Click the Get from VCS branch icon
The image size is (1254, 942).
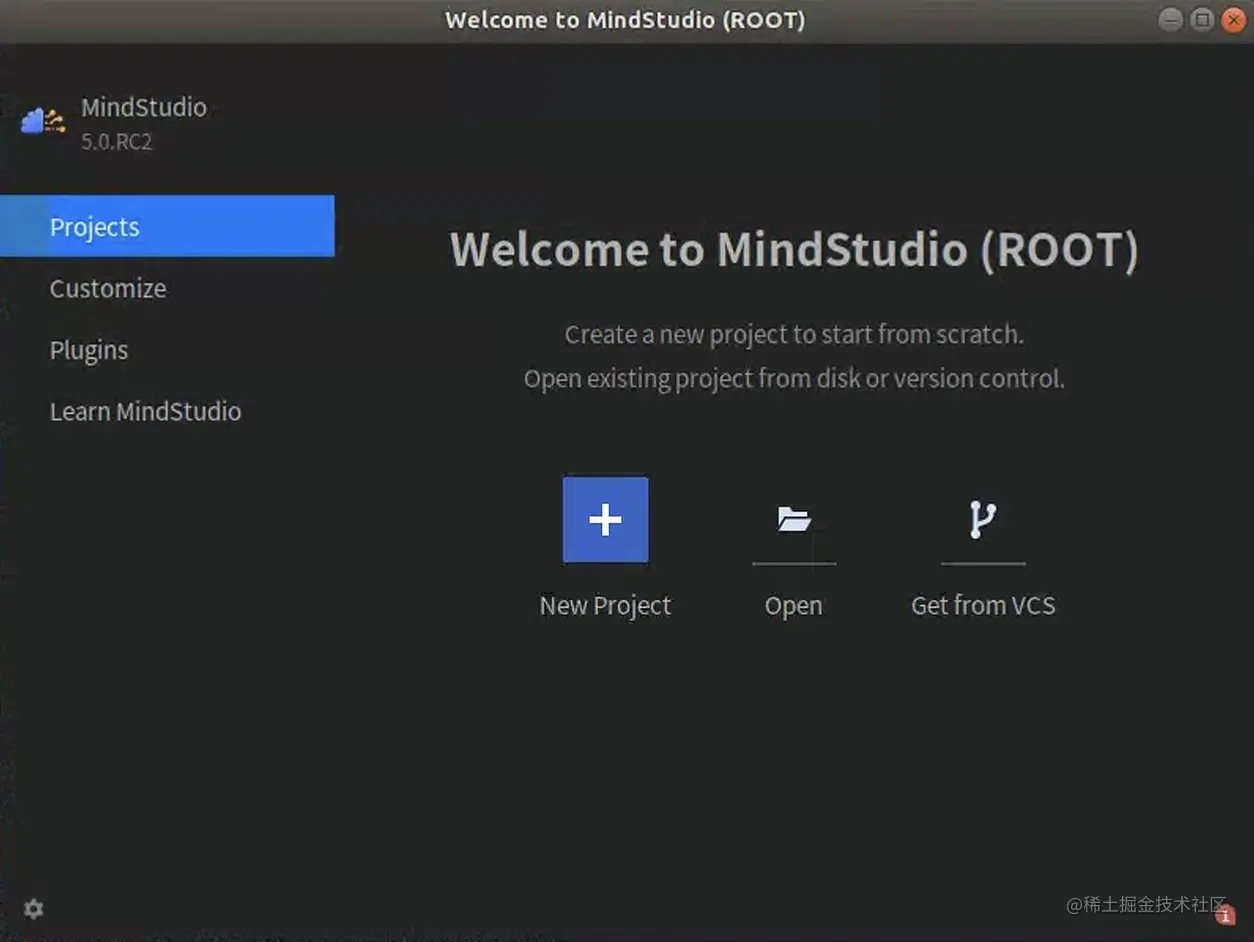[983, 519]
